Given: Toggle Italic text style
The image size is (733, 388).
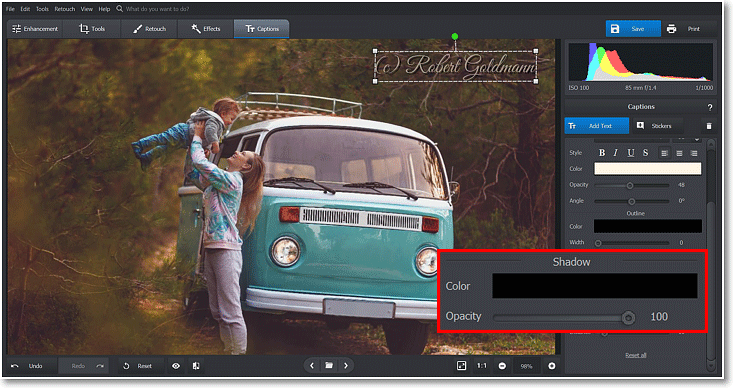Looking at the screenshot, I should [616, 153].
